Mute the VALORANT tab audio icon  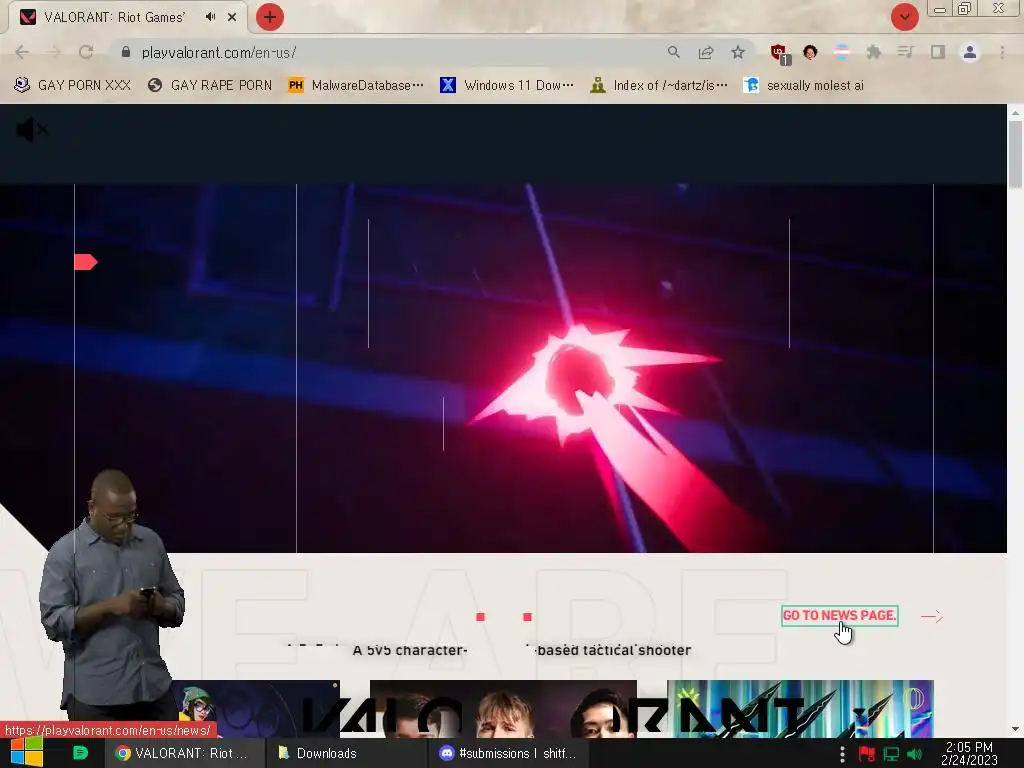coord(210,17)
